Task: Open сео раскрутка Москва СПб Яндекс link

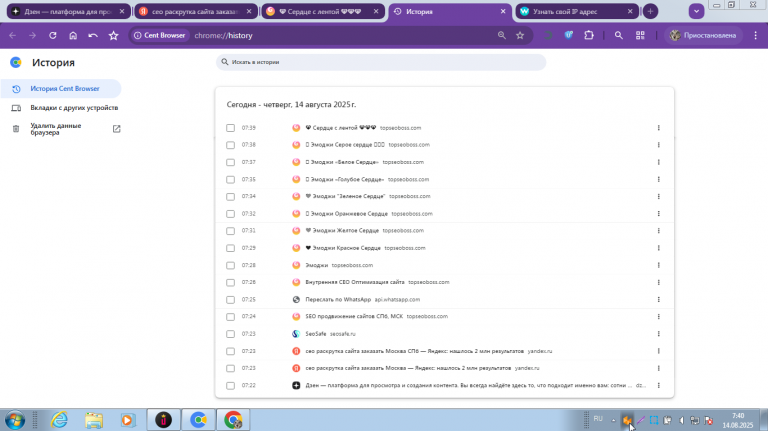Action: [x=414, y=351]
